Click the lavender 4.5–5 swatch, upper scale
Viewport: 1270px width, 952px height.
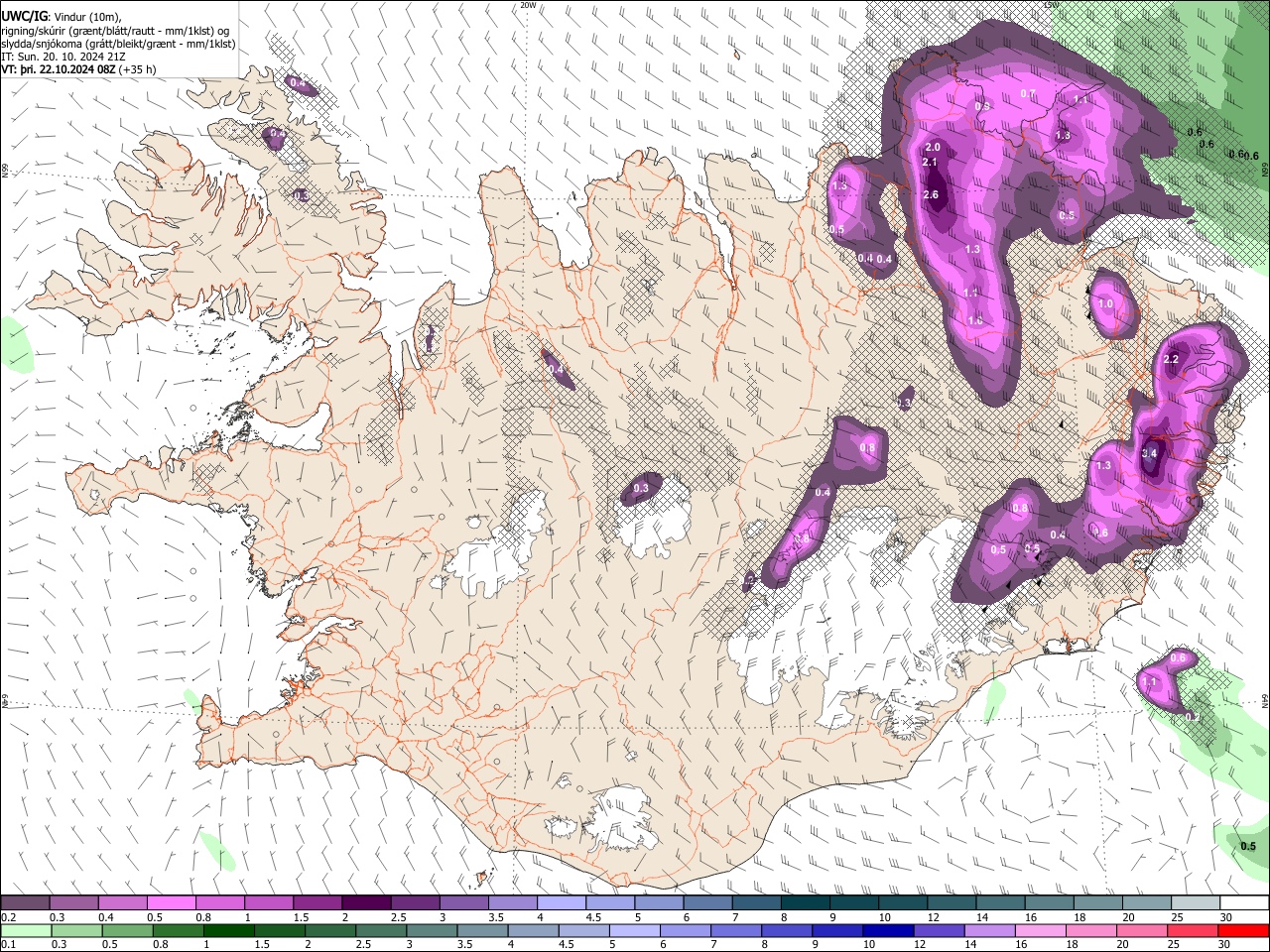click(x=608, y=903)
